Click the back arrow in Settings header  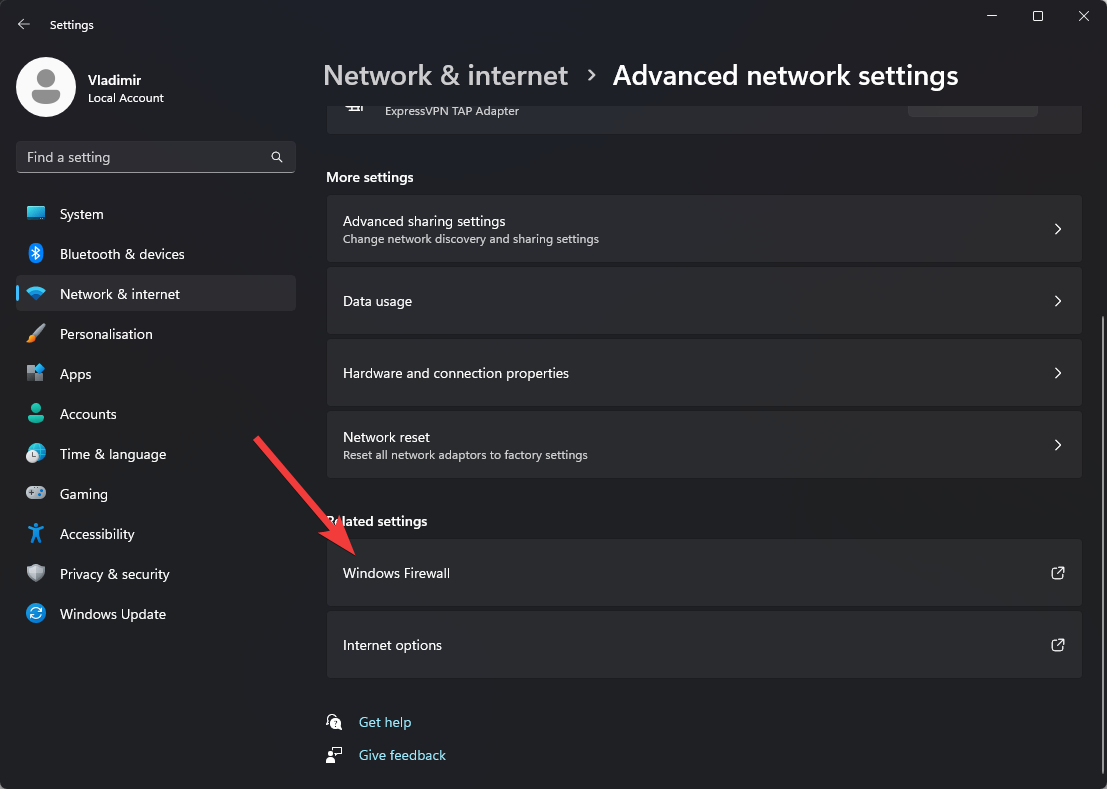click(24, 24)
